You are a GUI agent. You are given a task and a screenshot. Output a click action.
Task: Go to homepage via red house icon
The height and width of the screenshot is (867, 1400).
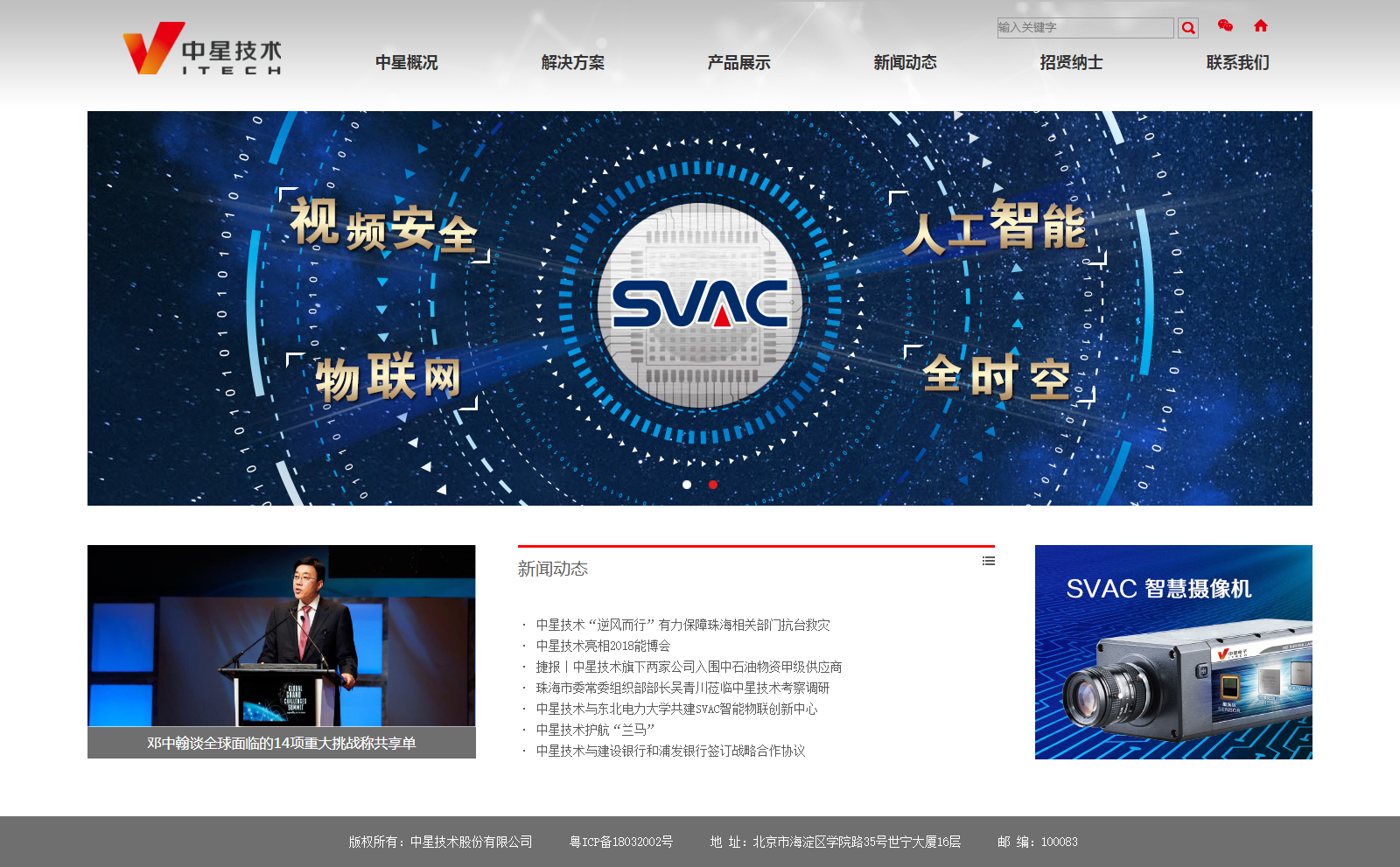(1261, 26)
